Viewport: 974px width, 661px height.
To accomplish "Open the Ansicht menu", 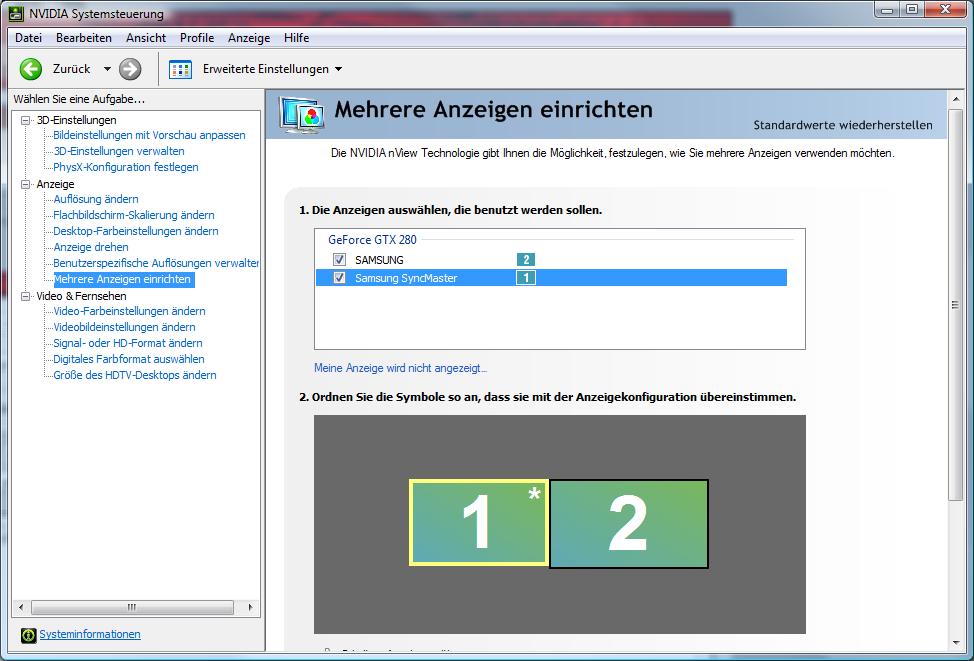I will click(146, 38).
